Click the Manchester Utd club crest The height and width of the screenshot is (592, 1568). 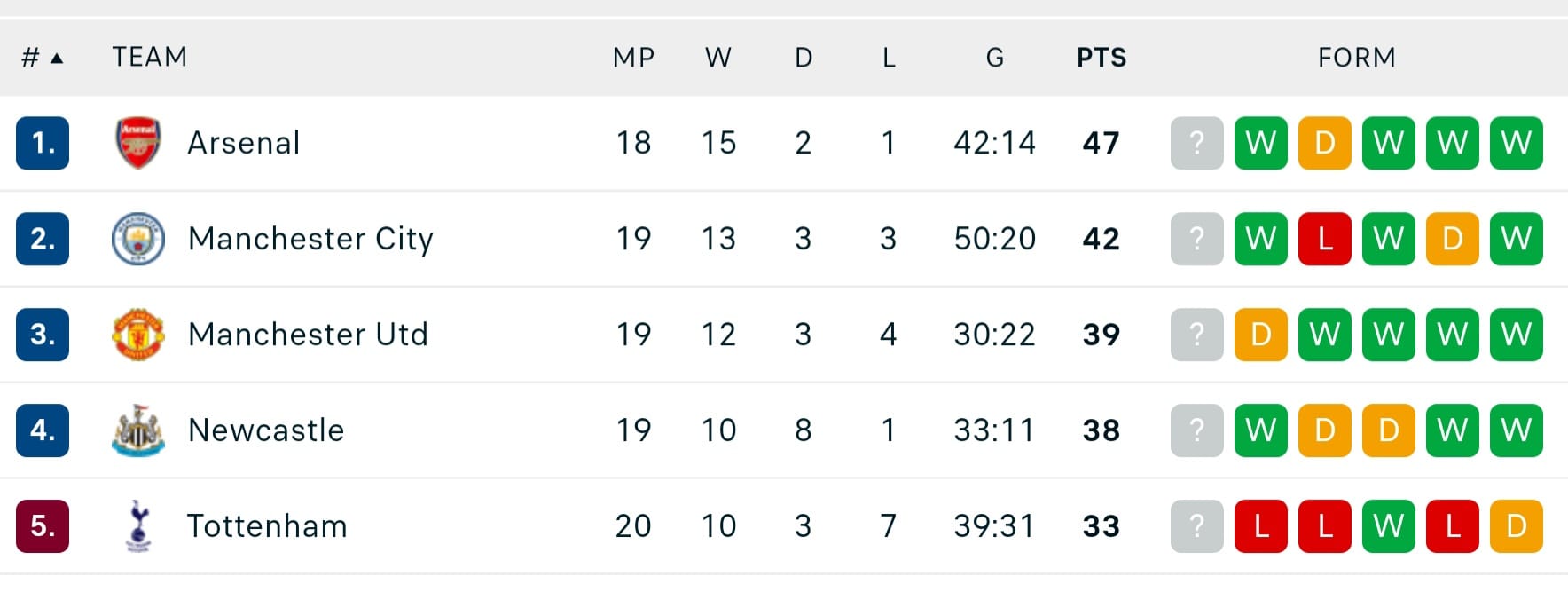[138, 335]
